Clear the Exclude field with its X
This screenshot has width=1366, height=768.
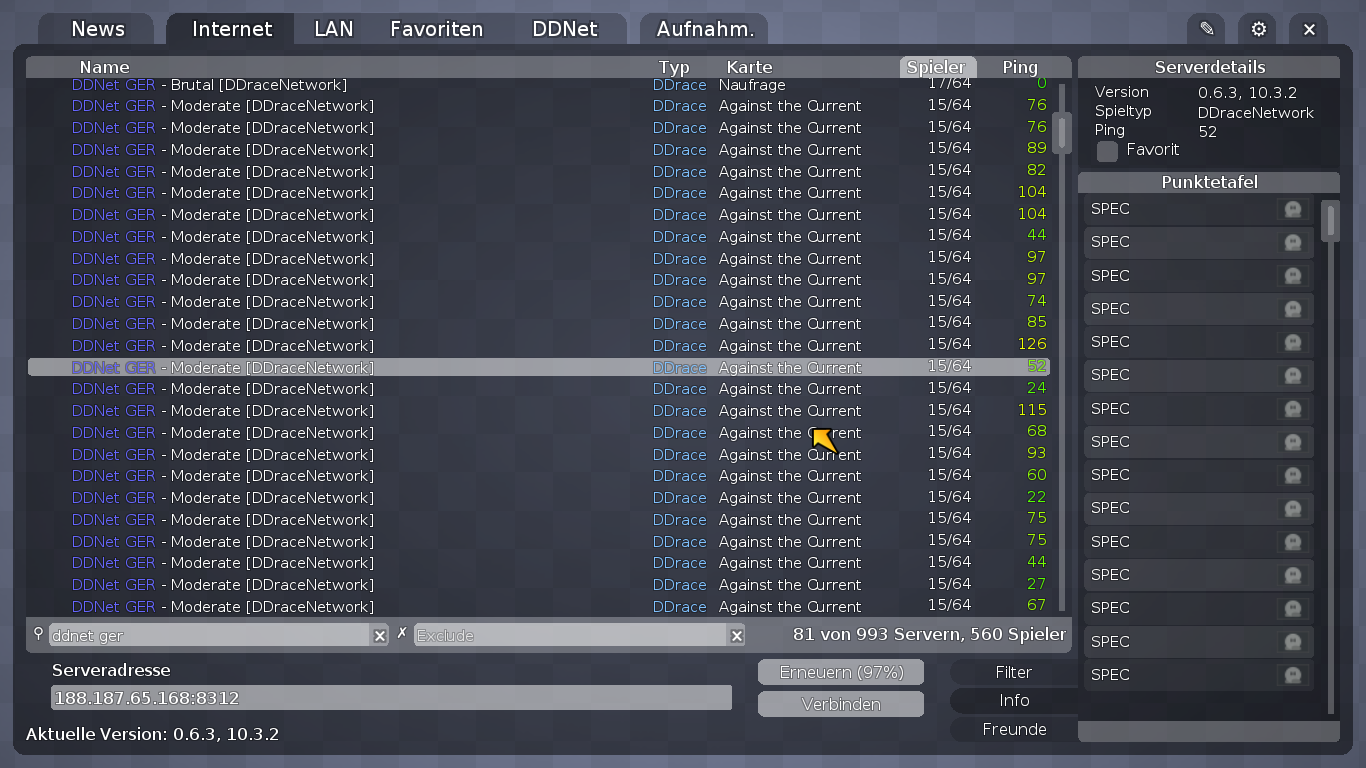tap(737, 635)
